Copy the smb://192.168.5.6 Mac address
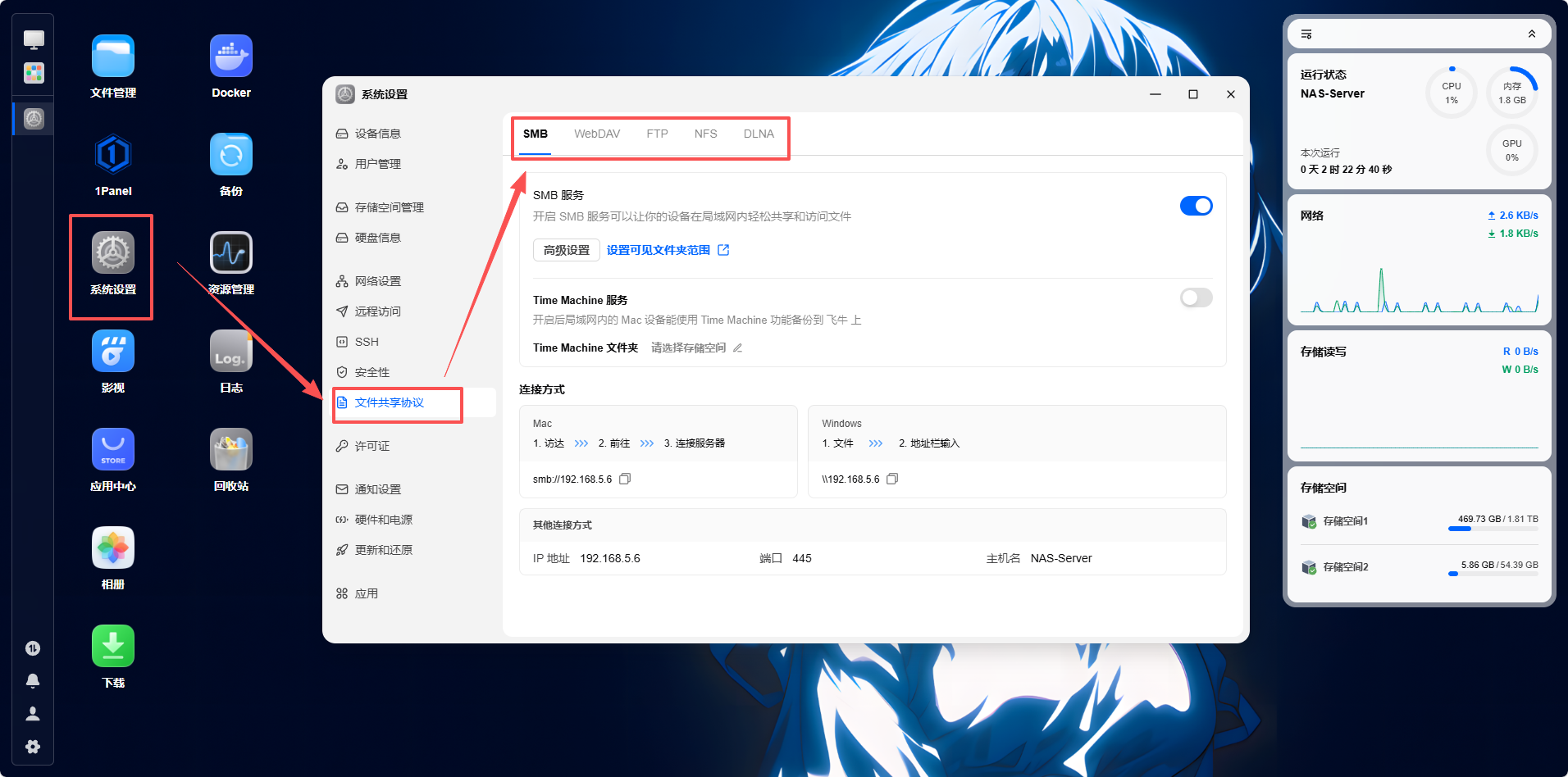The image size is (1568, 777). (625, 479)
